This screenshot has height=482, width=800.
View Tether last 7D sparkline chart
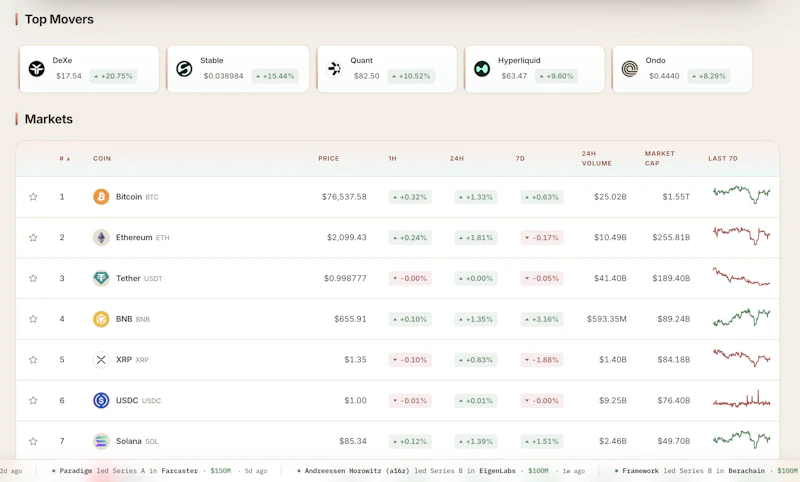pos(741,276)
